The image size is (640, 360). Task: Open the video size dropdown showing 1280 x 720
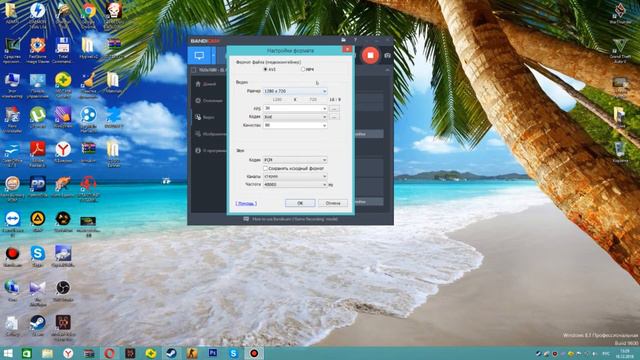click(x=295, y=91)
